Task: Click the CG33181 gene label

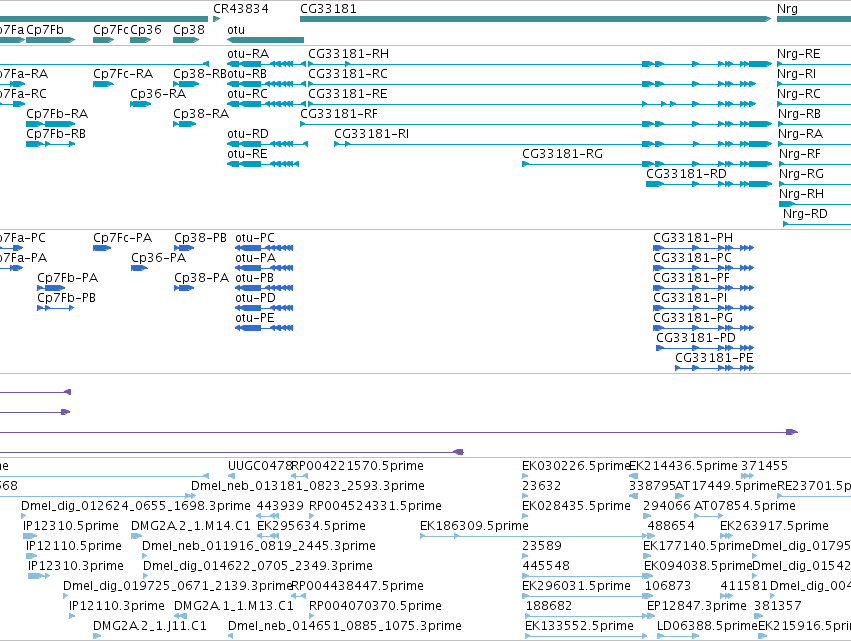Action: pyautogui.click(x=328, y=9)
